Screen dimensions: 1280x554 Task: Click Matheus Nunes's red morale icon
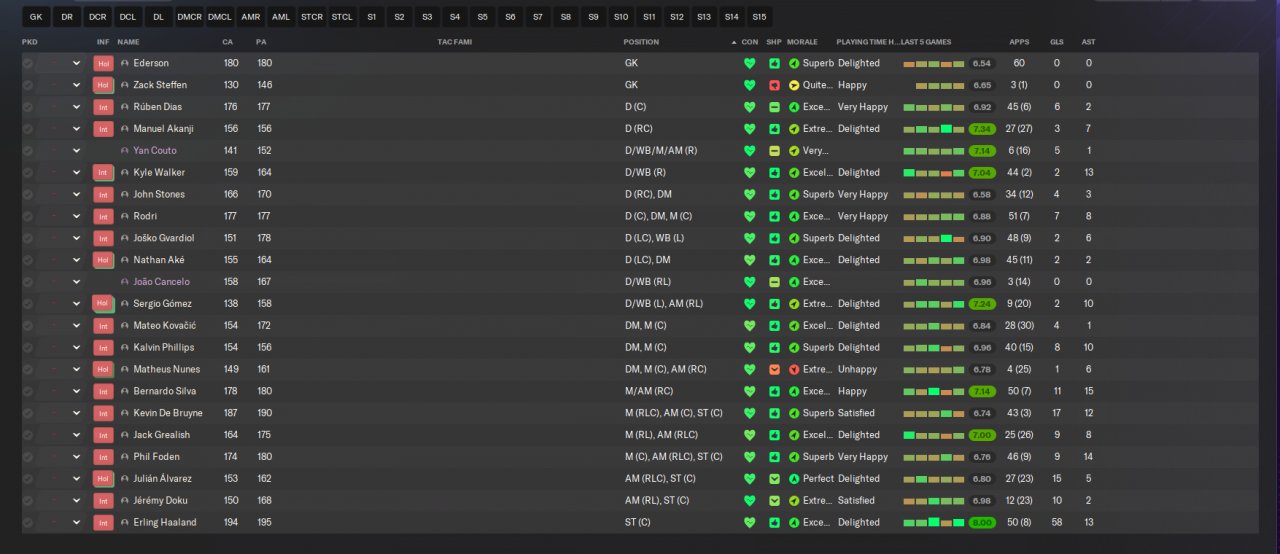(x=794, y=369)
